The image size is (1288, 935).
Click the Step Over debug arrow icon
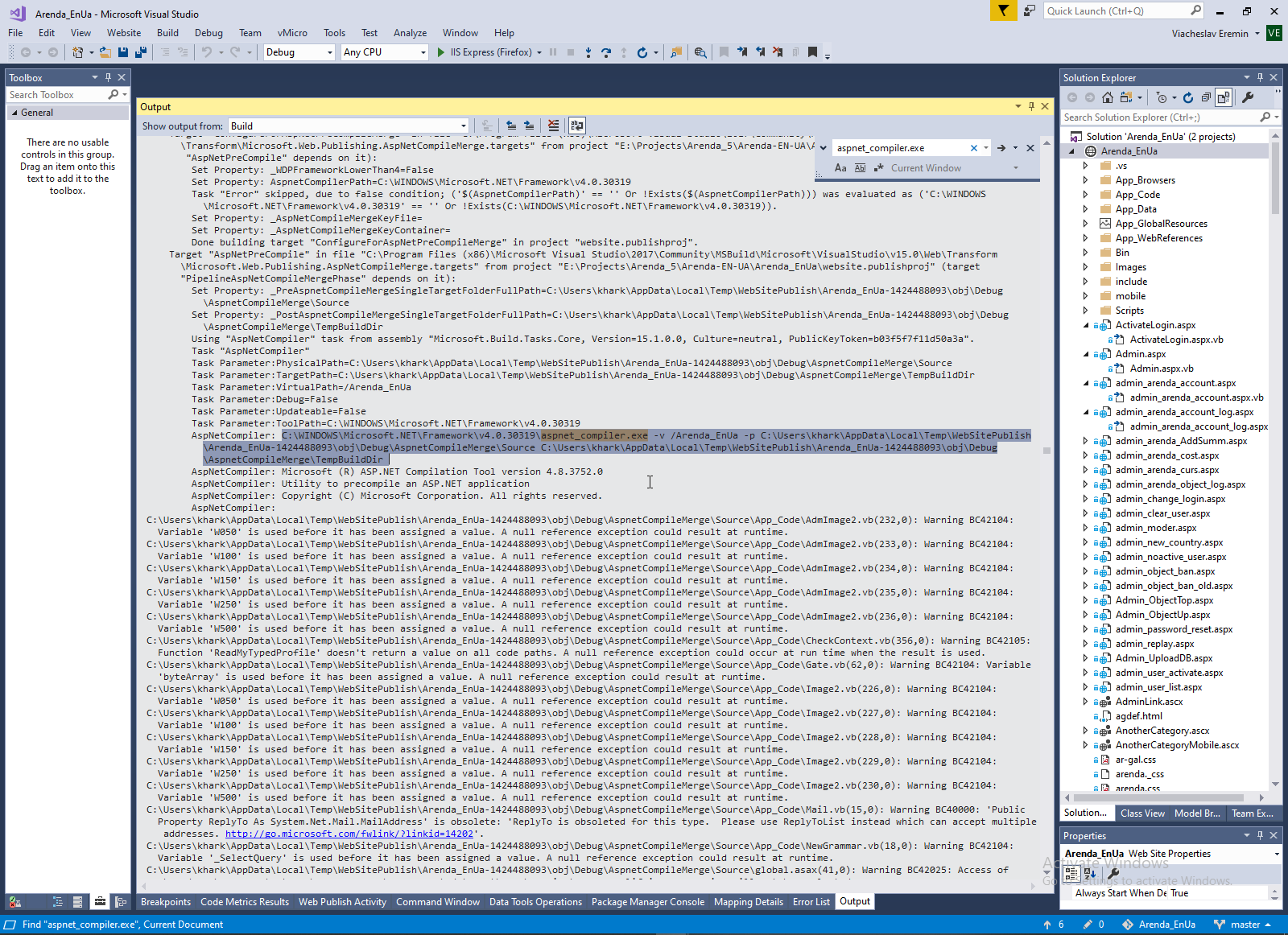(x=606, y=52)
